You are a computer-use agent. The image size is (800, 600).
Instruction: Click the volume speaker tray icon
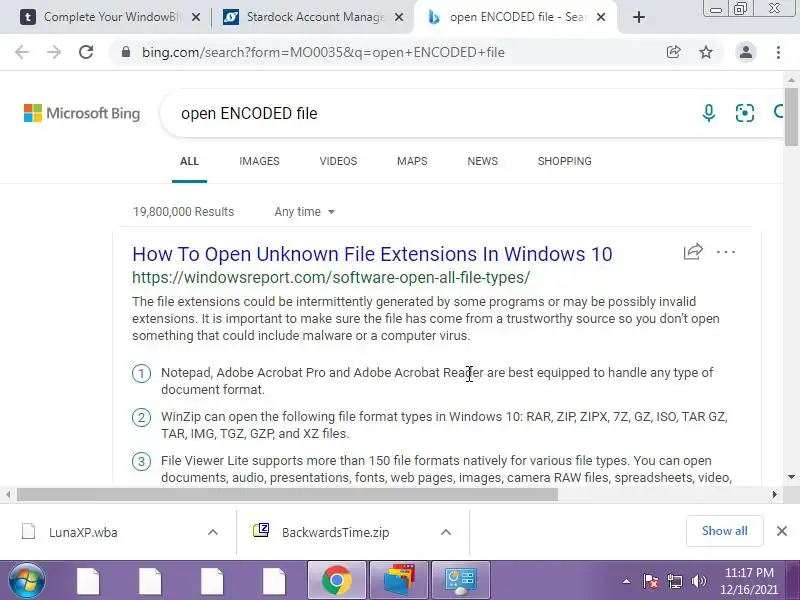tap(698, 581)
